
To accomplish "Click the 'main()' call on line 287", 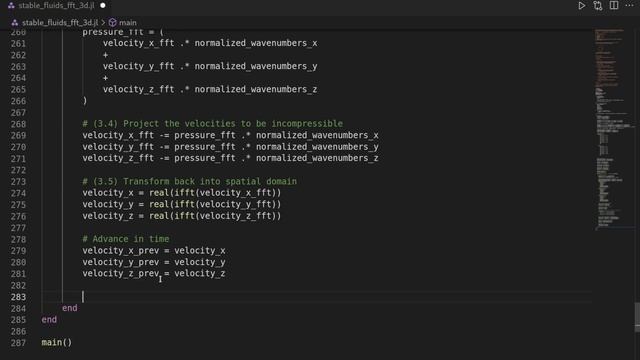I will (x=57, y=342).
